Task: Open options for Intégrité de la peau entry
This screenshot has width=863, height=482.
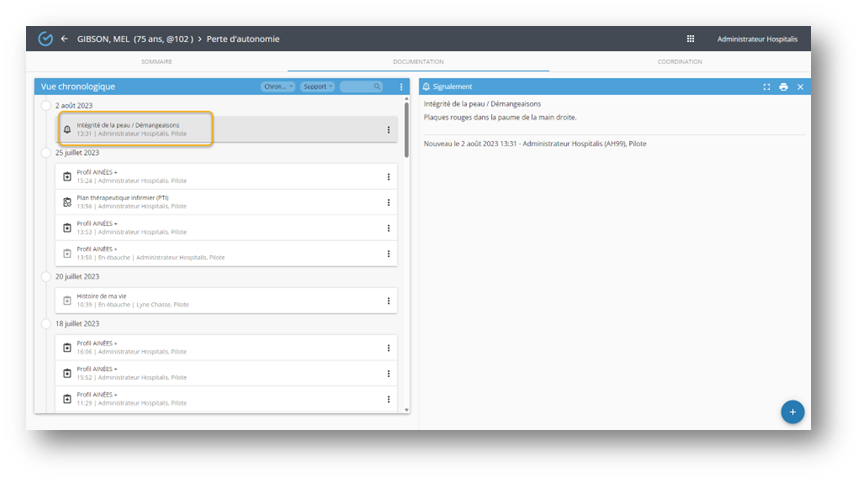Action: [388, 129]
